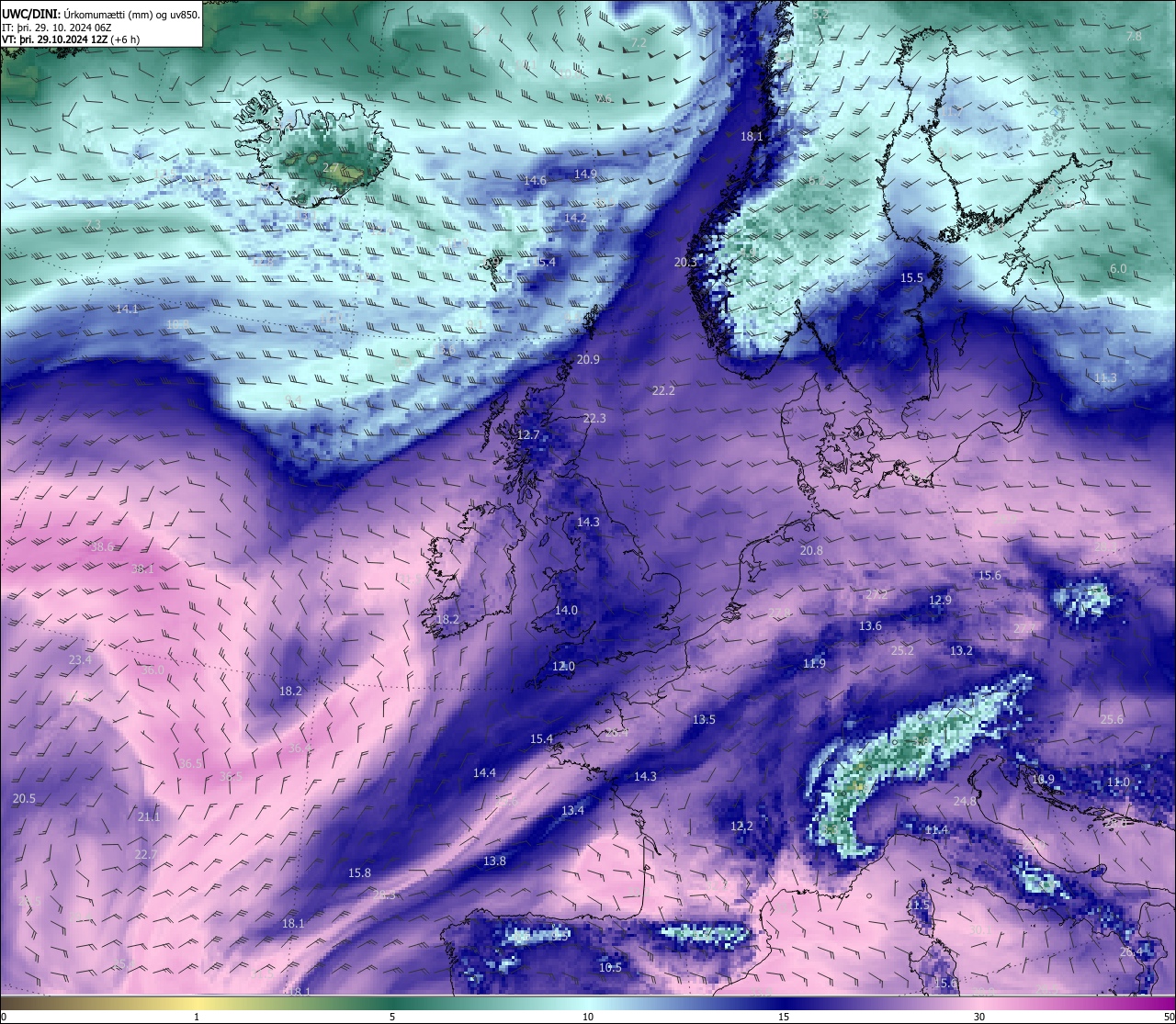Click the 13.5 value over northern France

704,719
